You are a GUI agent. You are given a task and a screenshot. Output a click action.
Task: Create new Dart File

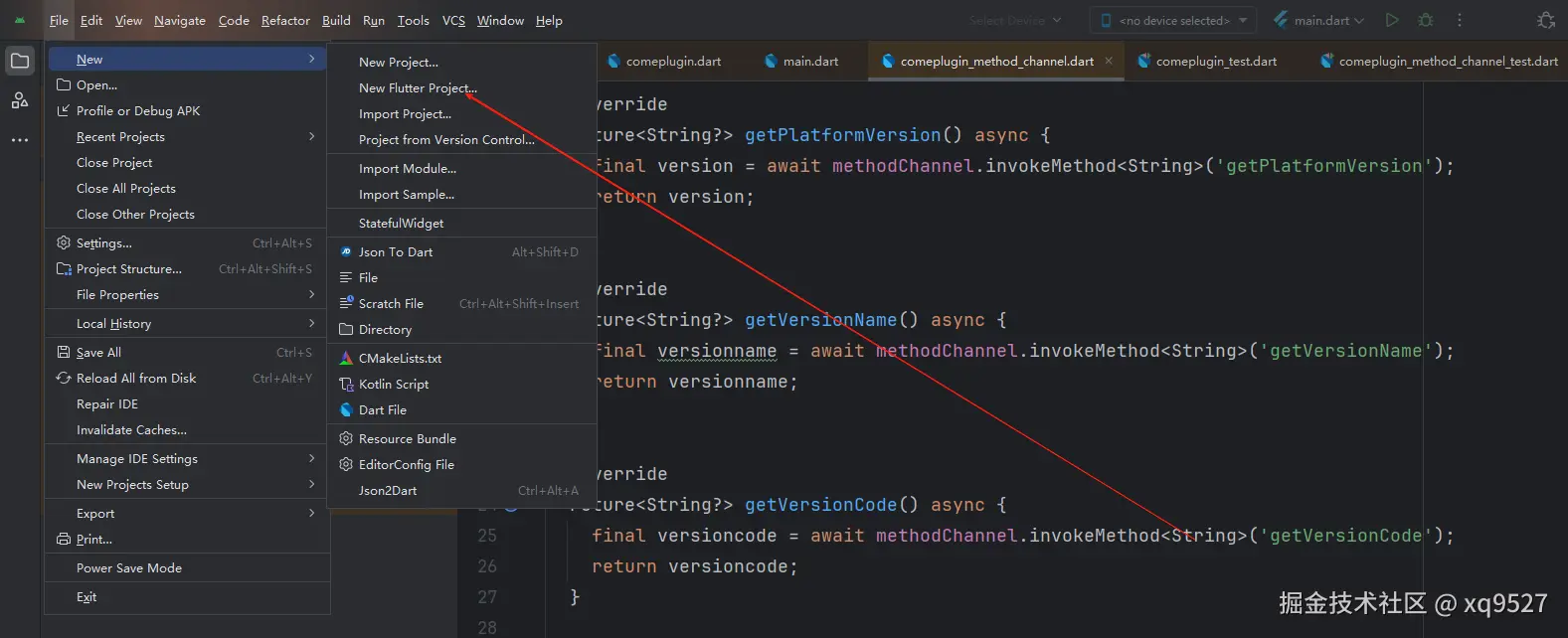(461, 409)
